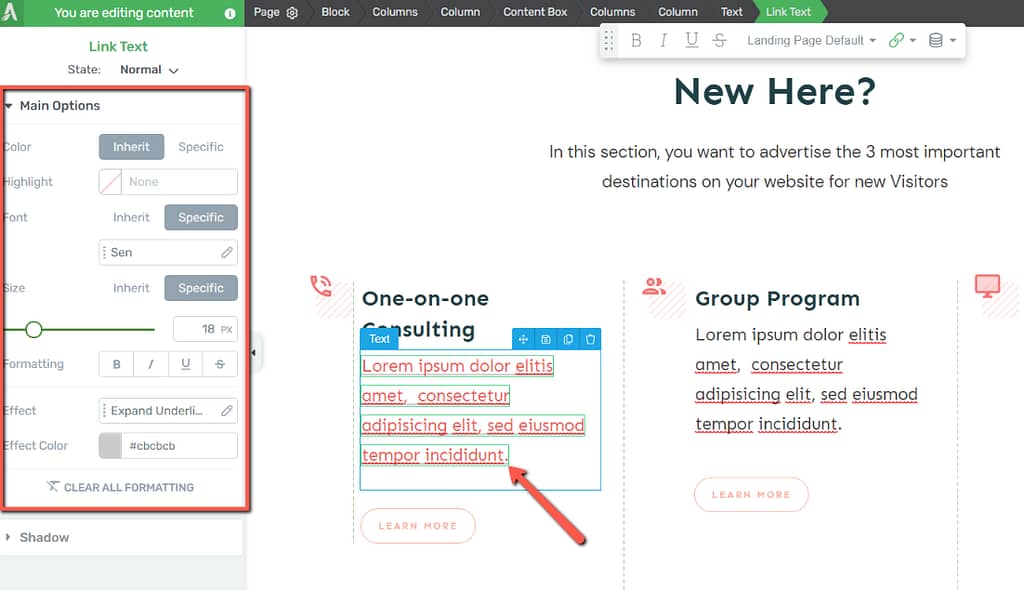Grab the floating toolbar drag handle

coord(609,41)
